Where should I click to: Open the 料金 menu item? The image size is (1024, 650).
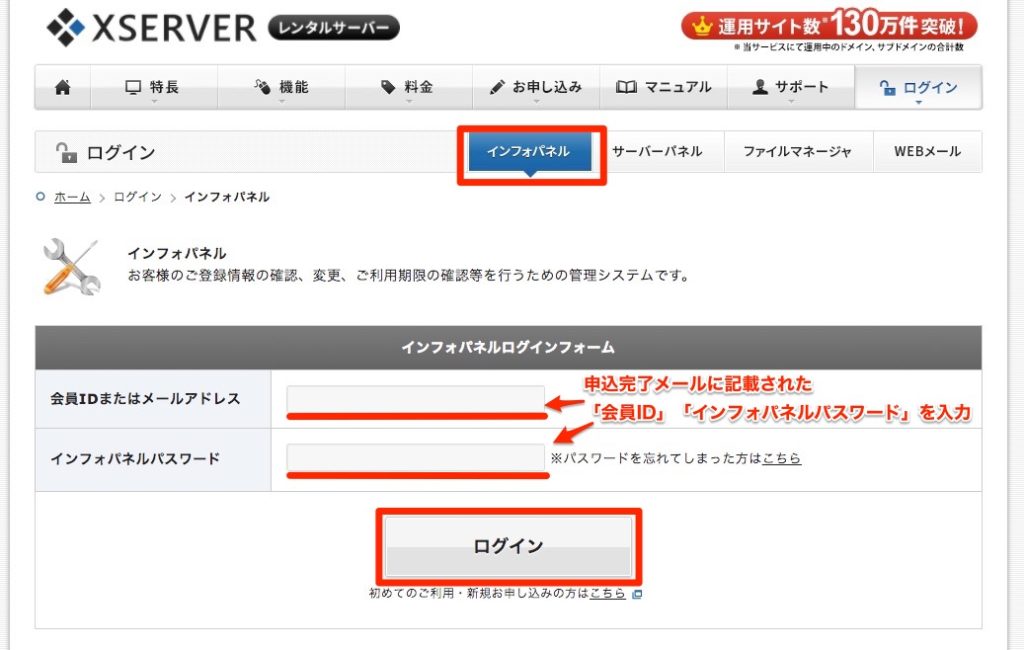pos(408,87)
